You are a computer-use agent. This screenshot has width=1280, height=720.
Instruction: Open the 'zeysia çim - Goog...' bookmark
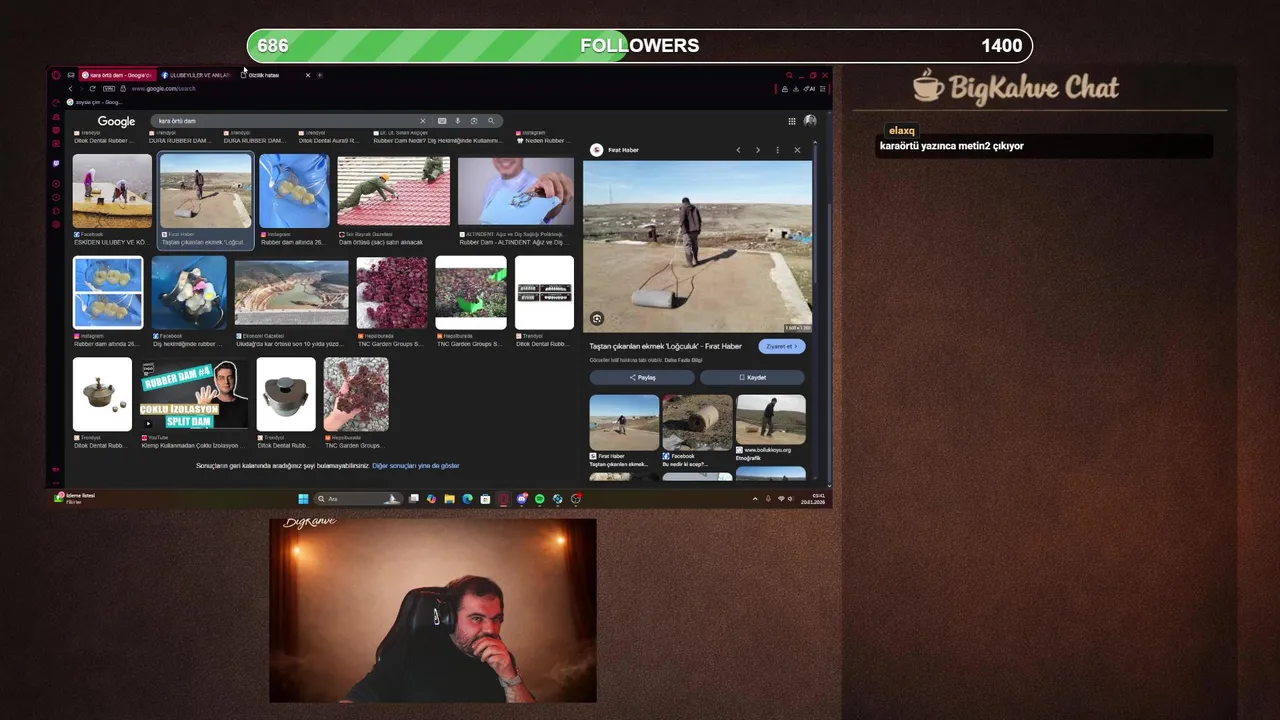click(95, 102)
